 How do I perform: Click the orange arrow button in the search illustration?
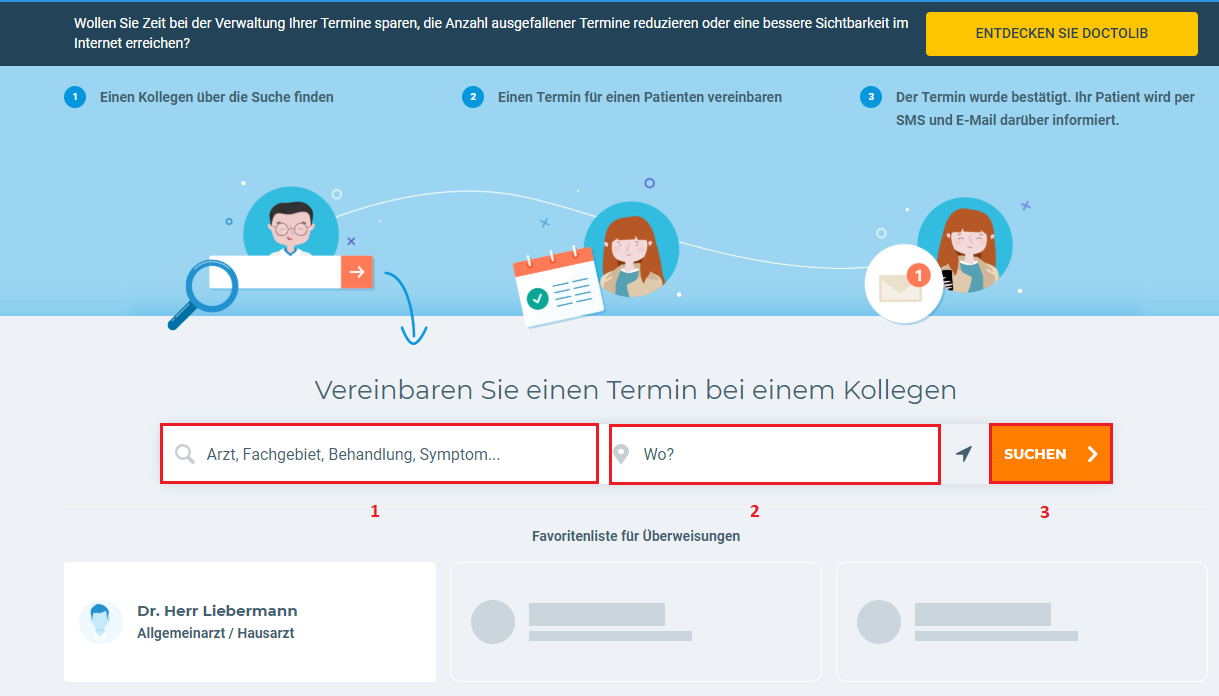click(x=357, y=271)
